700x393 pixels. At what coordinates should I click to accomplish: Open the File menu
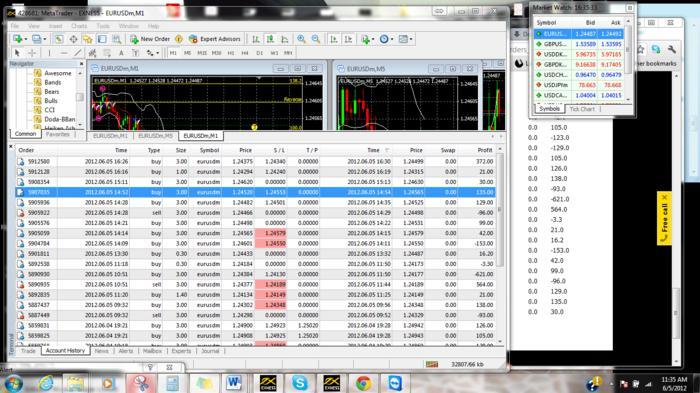[x=15, y=26]
